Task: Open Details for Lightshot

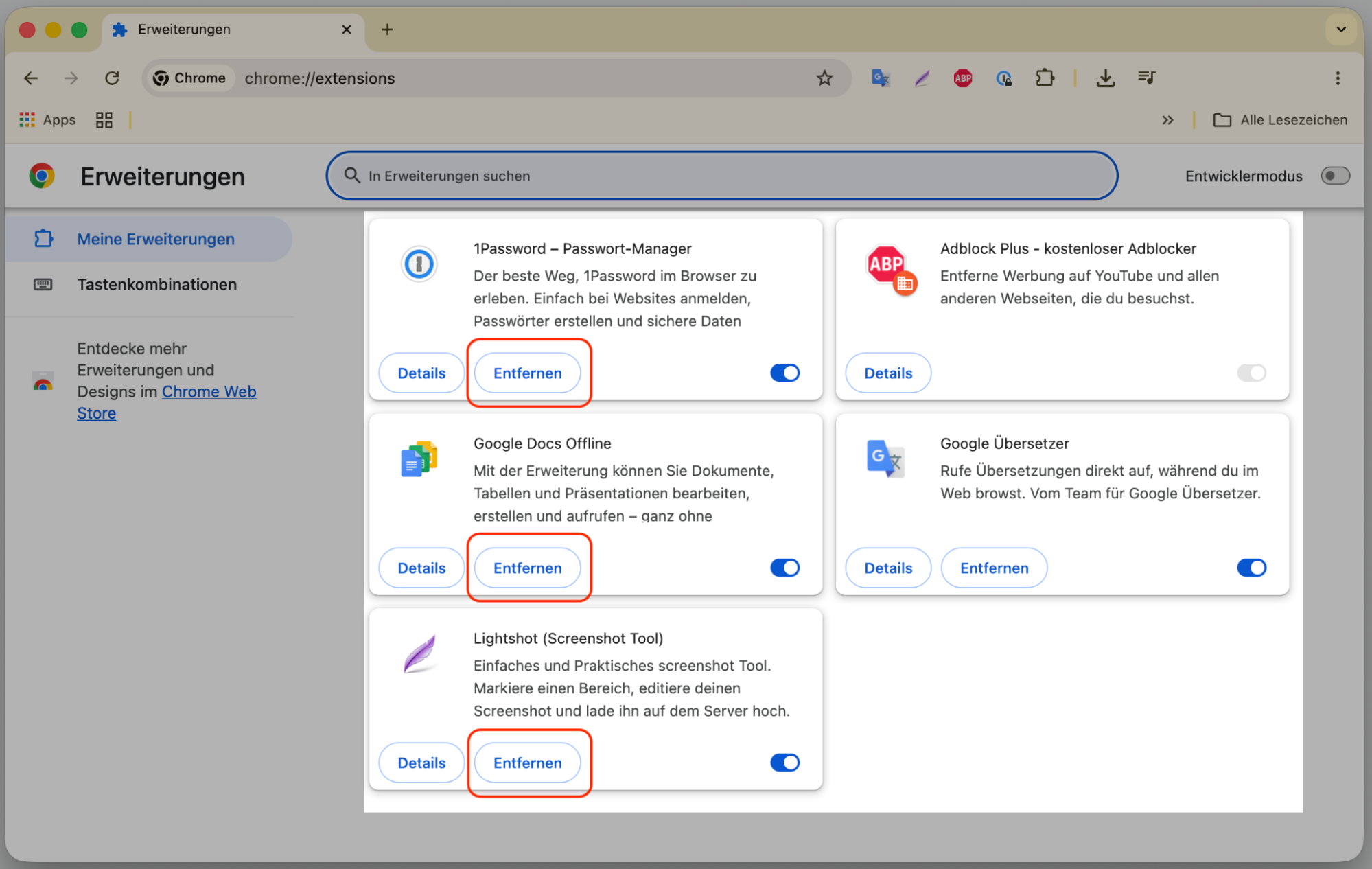Action: (421, 763)
